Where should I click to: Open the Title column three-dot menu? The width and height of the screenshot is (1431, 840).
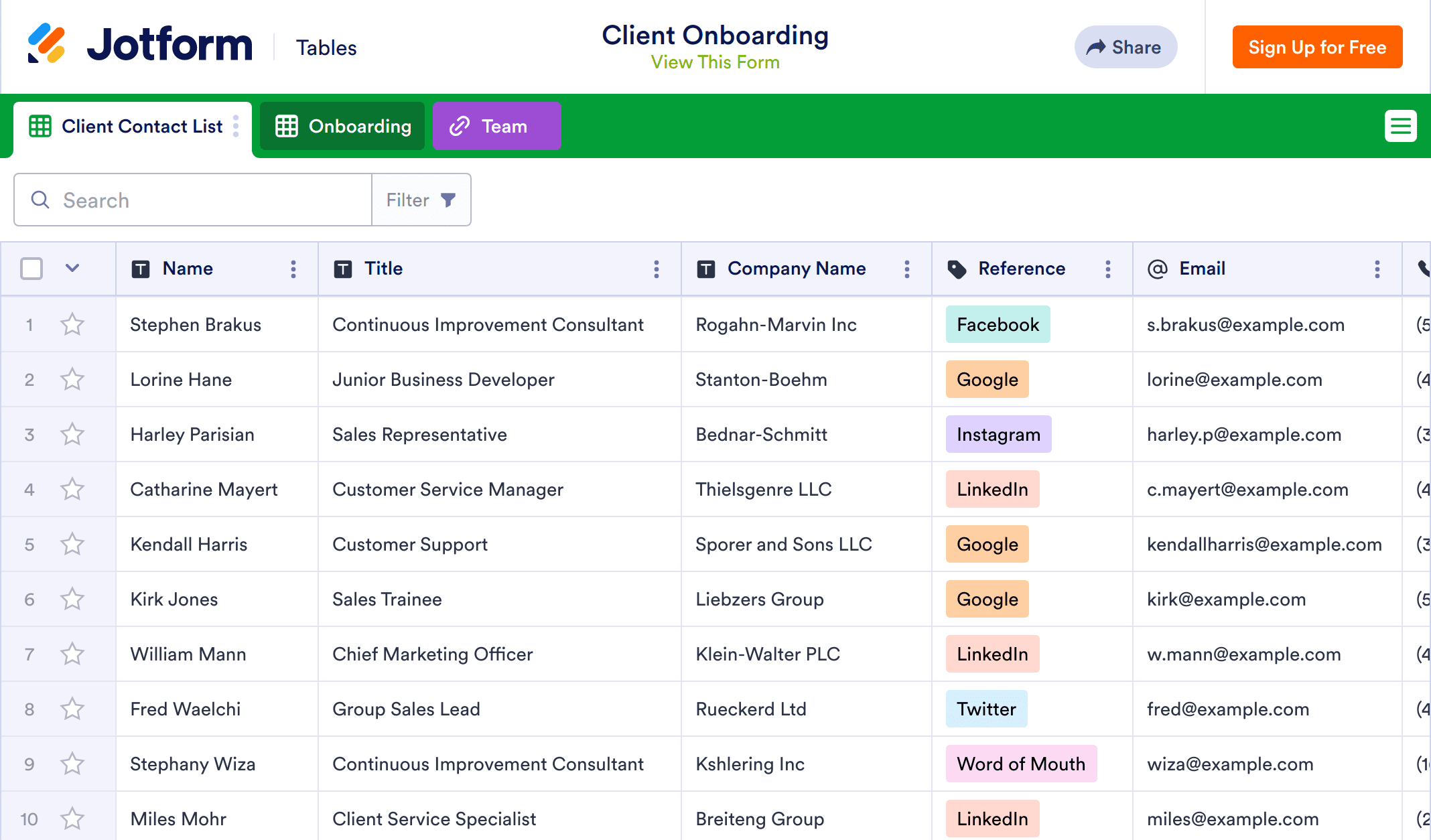point(656,269)
